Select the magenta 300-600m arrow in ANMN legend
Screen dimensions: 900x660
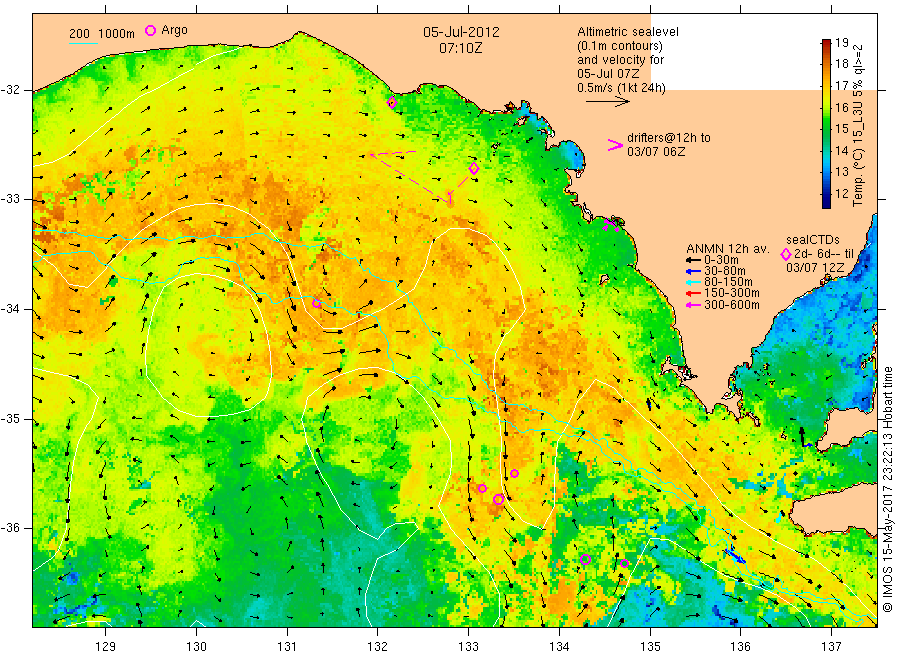coord(693,305)
